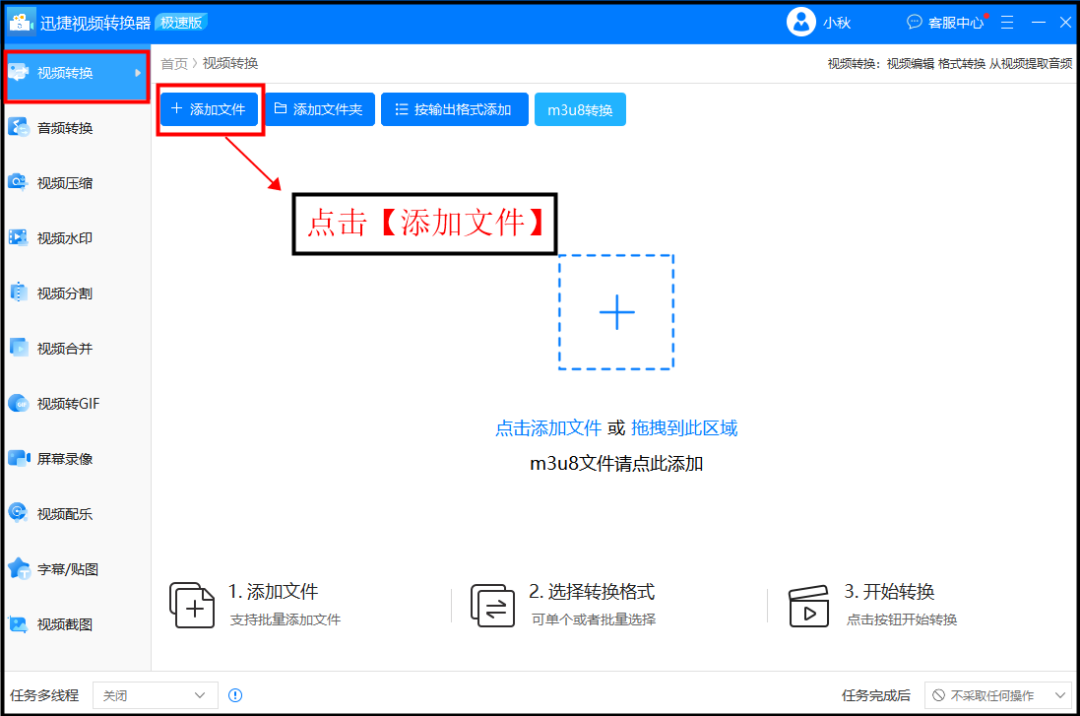
Task: Click the 视频配乐 music icon
Action: coord(18,514)
